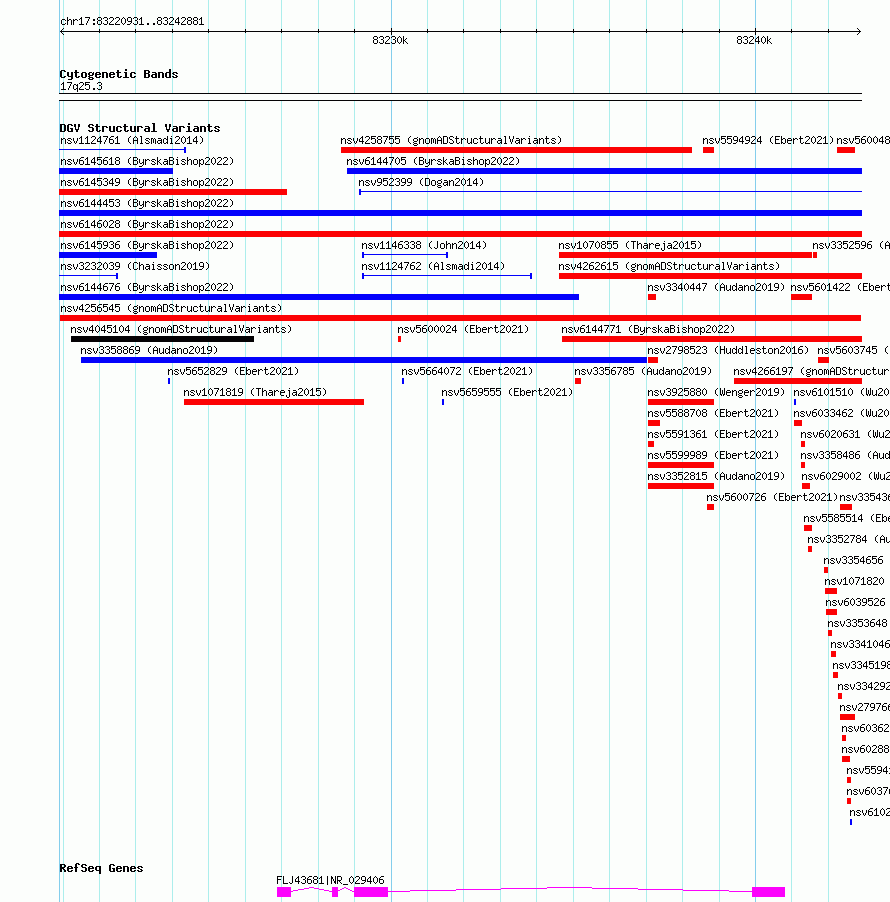Open the nsv6033462 variant label
890x902 pixels.
point(842,413)
